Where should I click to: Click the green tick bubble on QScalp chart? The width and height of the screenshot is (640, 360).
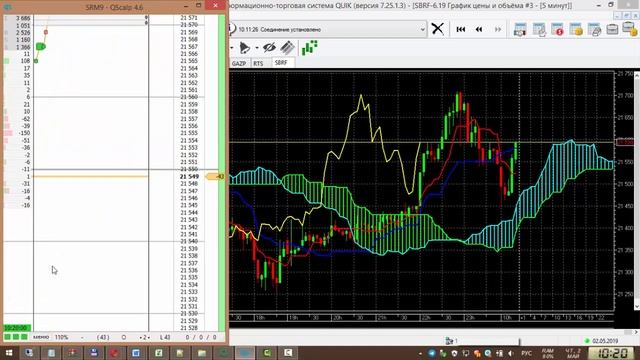click(40, 47)
